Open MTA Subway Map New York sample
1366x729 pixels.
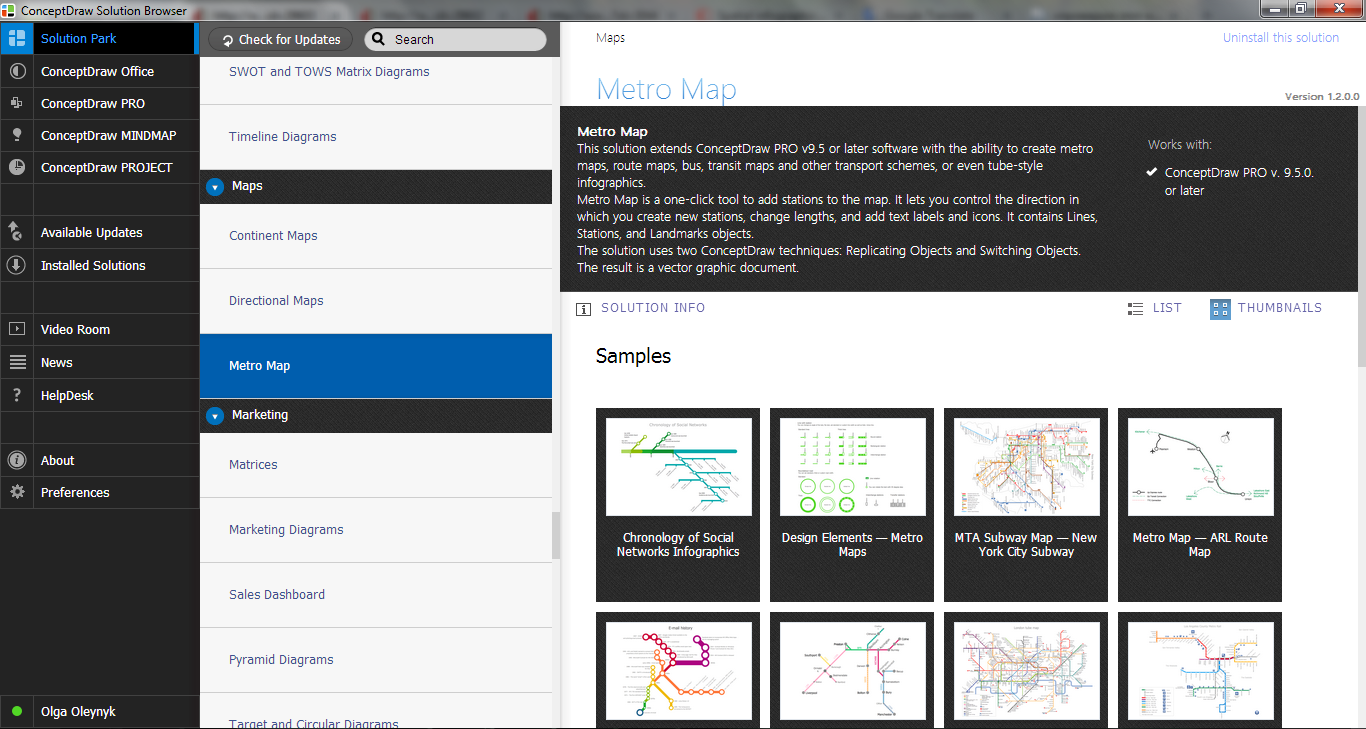pyautogui.click(x=1026, y=505)
